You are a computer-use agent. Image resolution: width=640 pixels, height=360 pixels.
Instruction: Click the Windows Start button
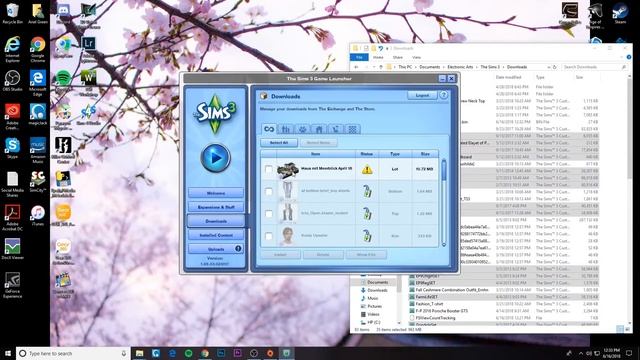[x=8, y=353]
